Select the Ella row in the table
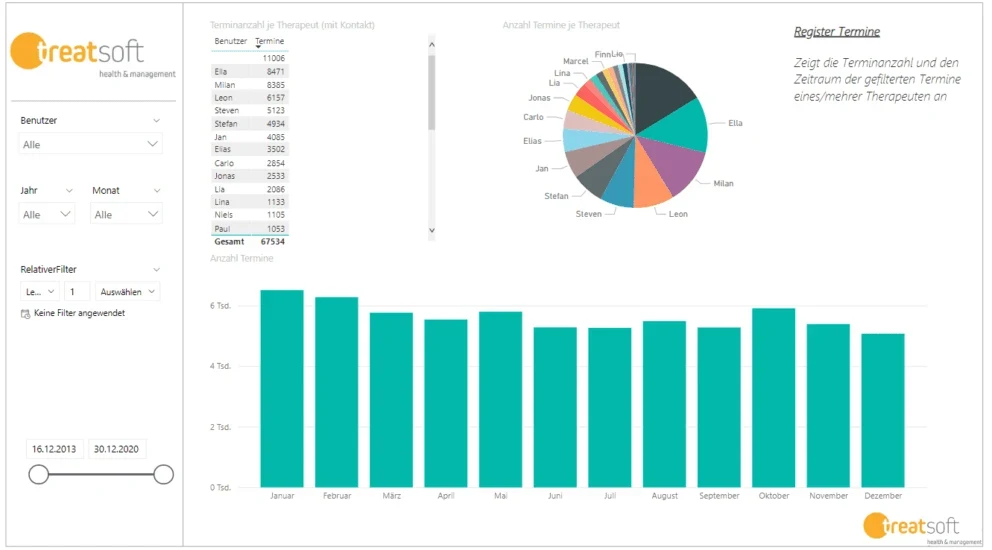This screenshot has height=550, width=992. (249, 72)
